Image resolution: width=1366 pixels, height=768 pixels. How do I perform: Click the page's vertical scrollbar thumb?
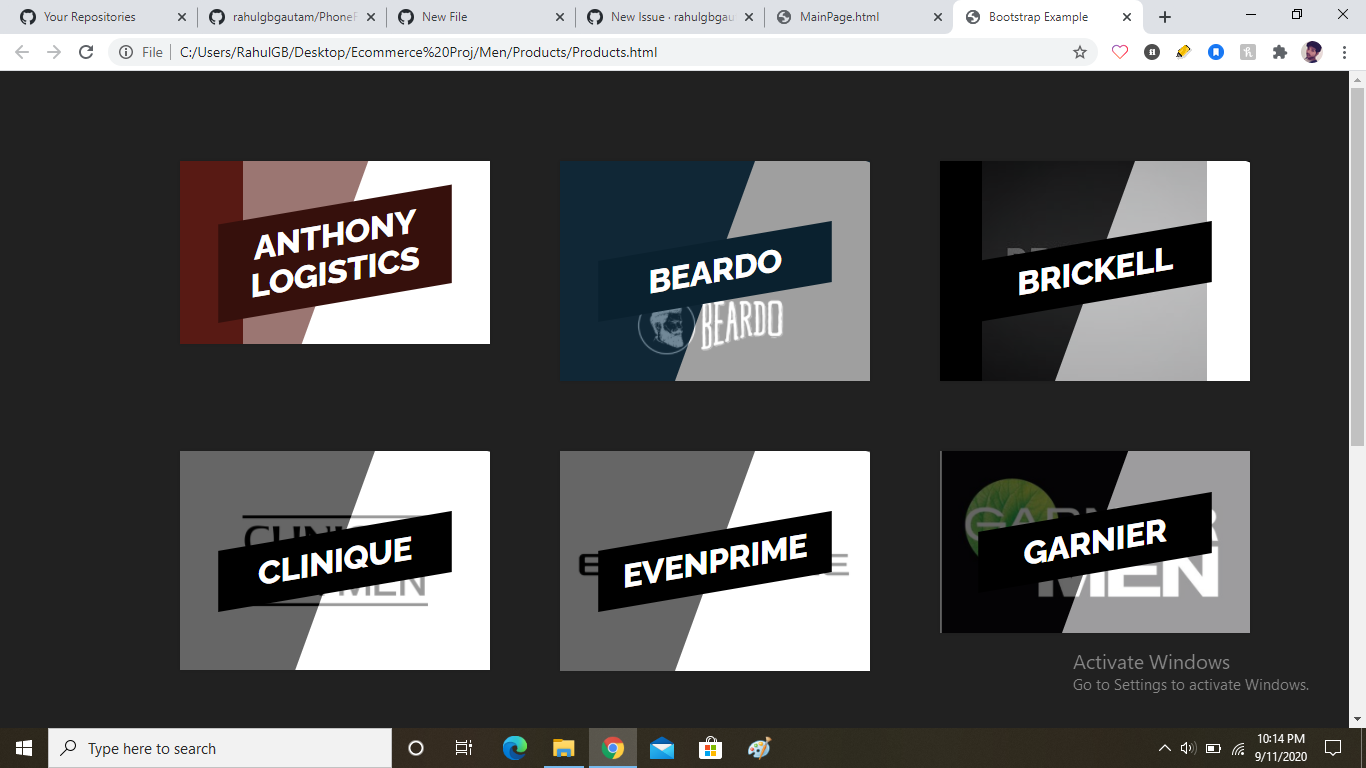click(1357, 266)
